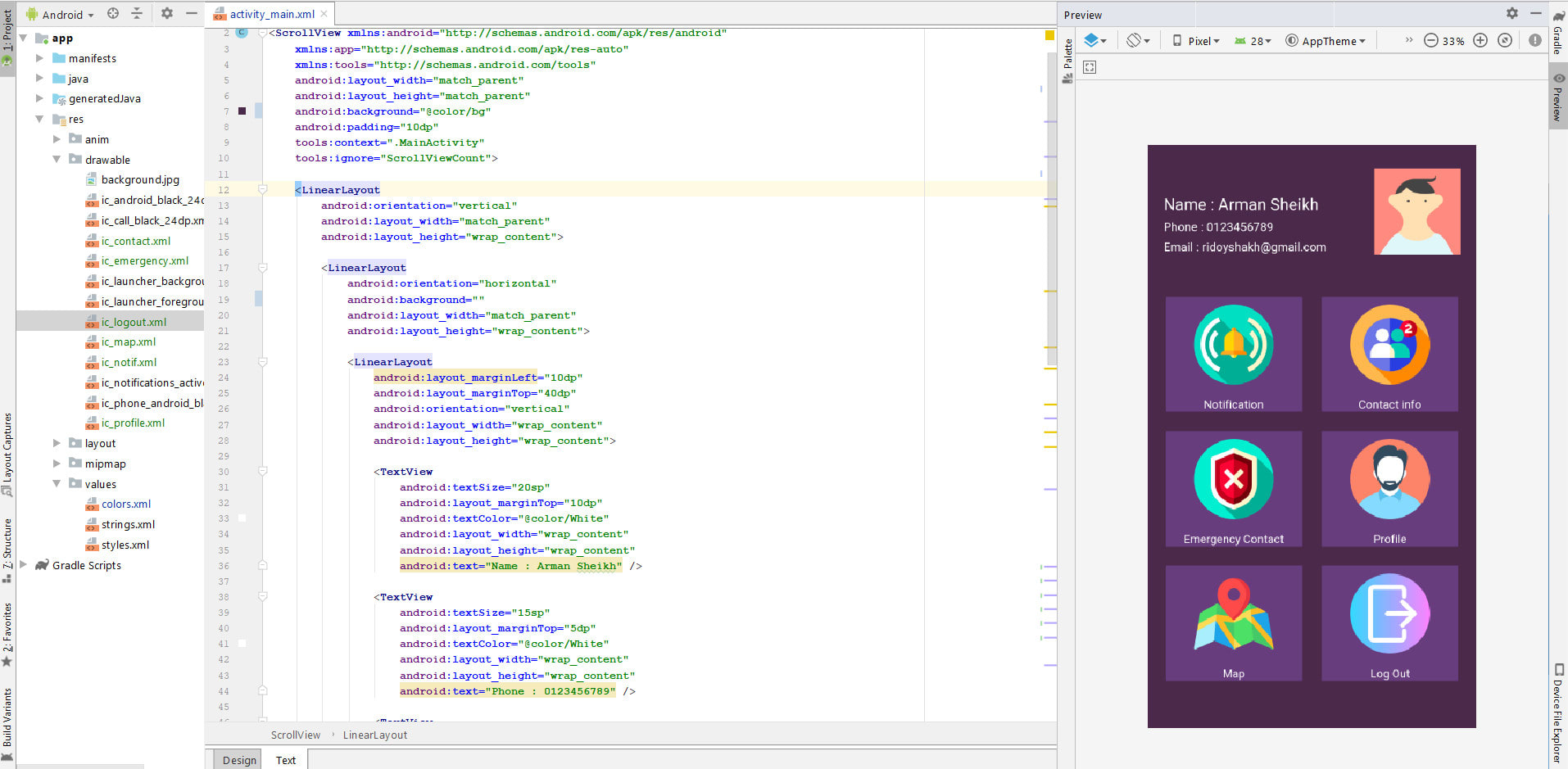This screenshot has height=769, width=1568.
Task: Toggle the color gutter swatch on line 7
Action: (x=242, y=111)
